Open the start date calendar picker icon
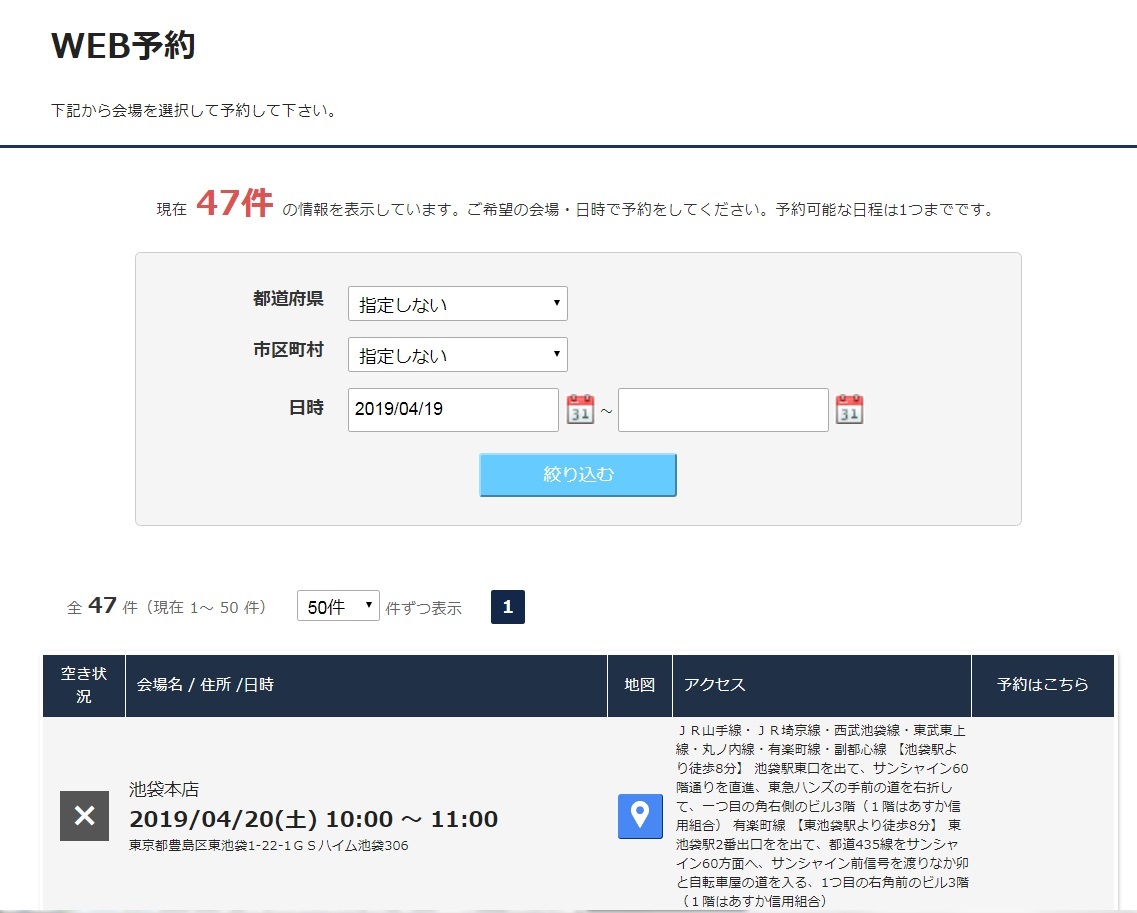Screen dimensions: 1137x913 (580, 410)
